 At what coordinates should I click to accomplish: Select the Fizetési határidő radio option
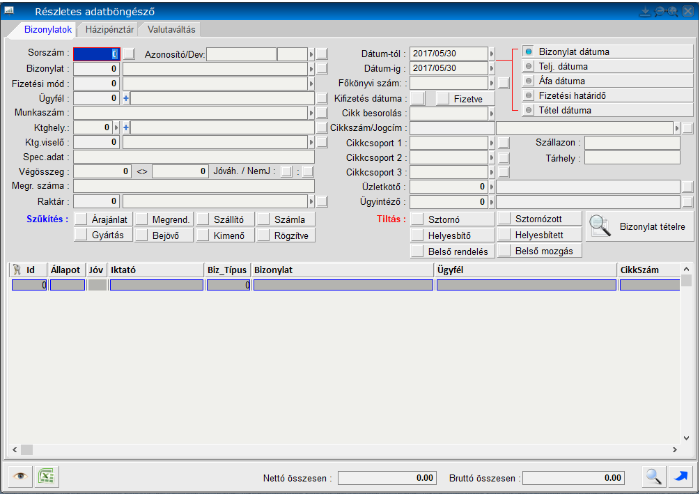529,95
